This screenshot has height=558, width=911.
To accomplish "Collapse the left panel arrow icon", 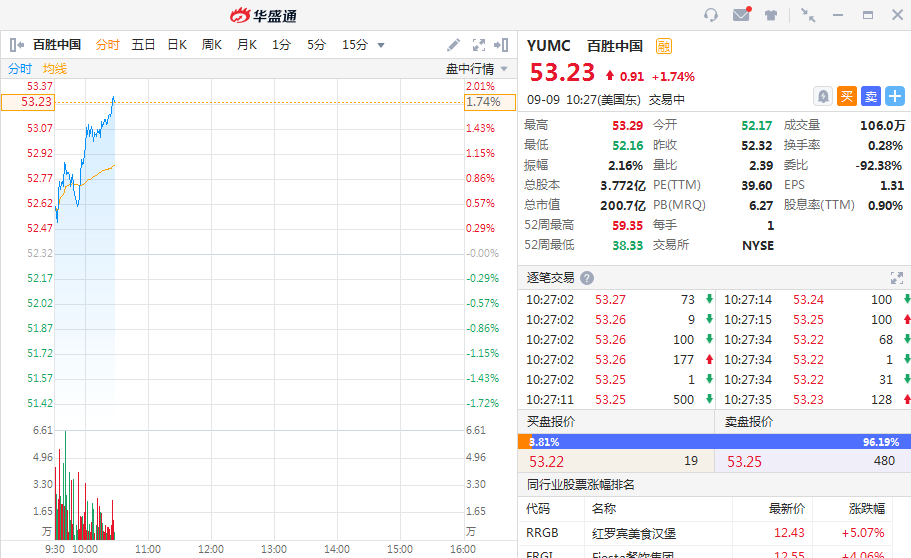I will tap(16, 45).
